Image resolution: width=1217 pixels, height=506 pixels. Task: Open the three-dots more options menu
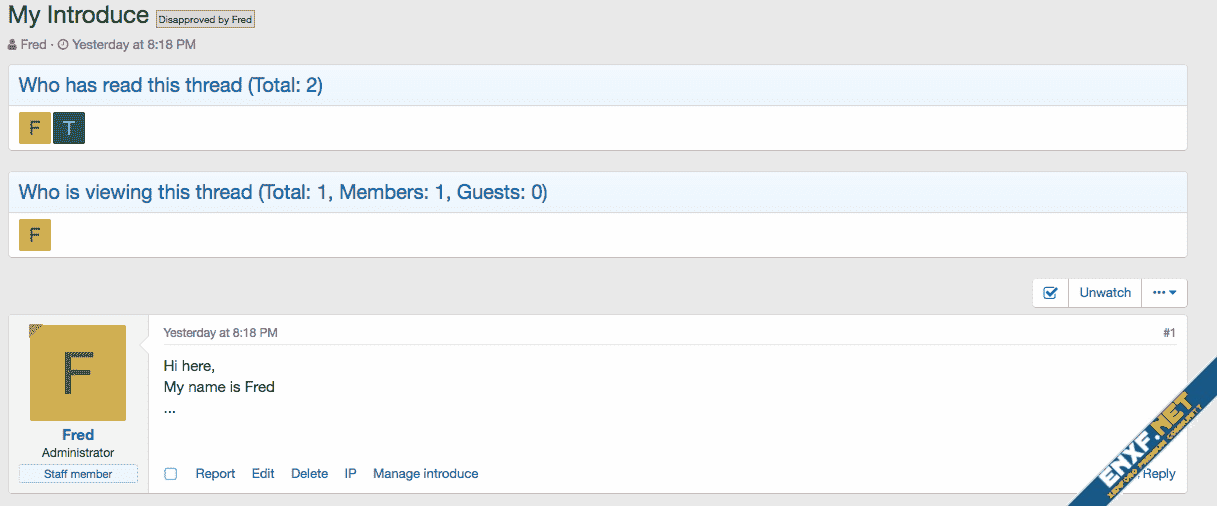1164,293
